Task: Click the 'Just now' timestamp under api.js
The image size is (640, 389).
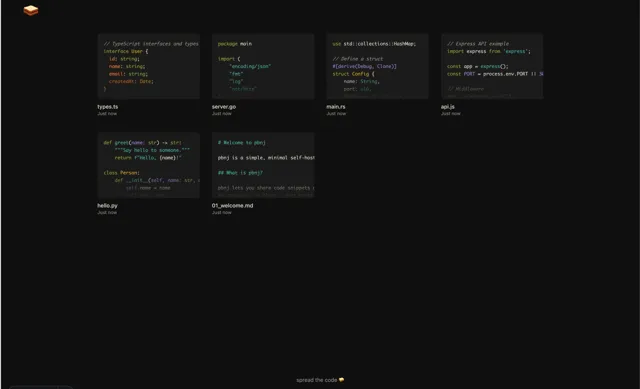Action: tap(451, 114)
